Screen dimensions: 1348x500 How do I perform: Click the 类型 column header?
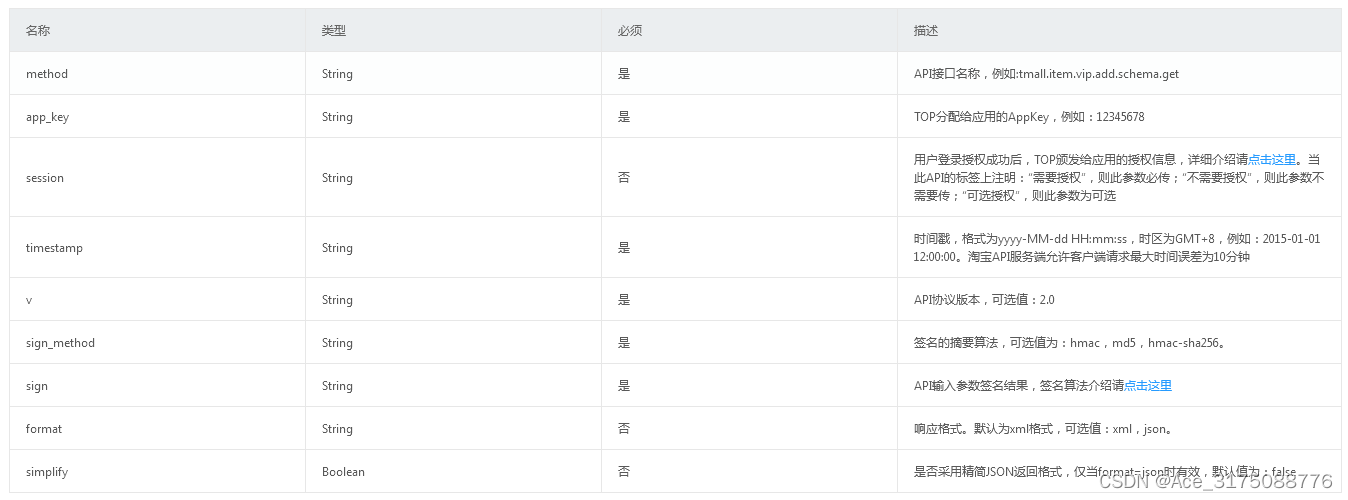point(334,31)
